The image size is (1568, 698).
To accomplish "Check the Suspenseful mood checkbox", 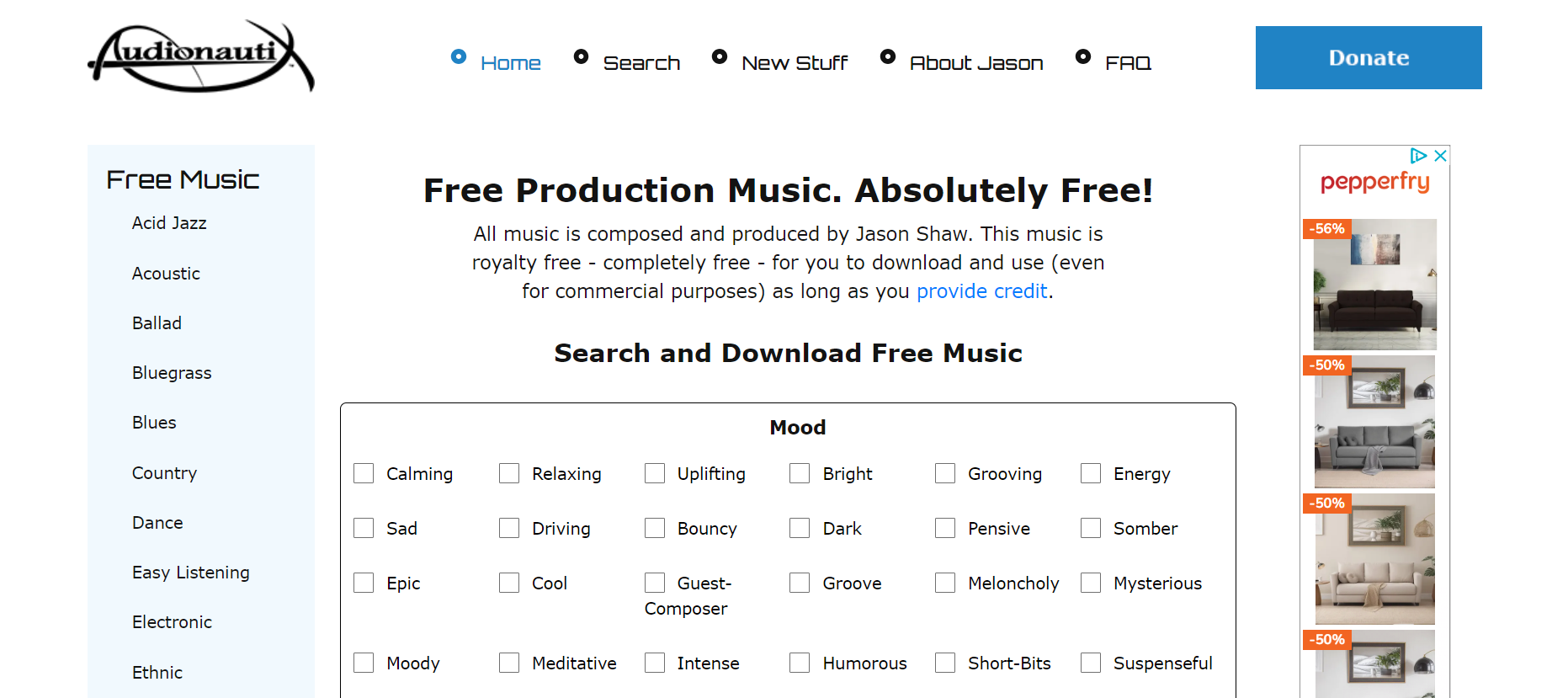I will point(1091,663).
